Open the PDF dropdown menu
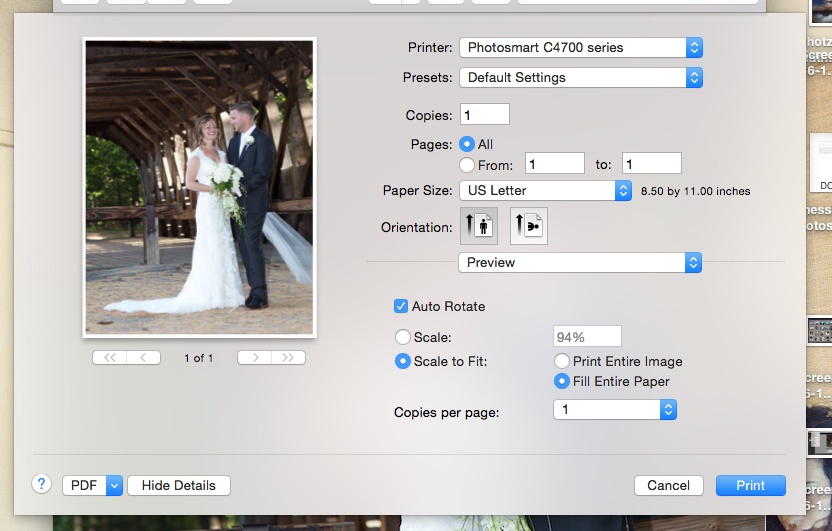832x531 pixels. (x=92, y=485)
